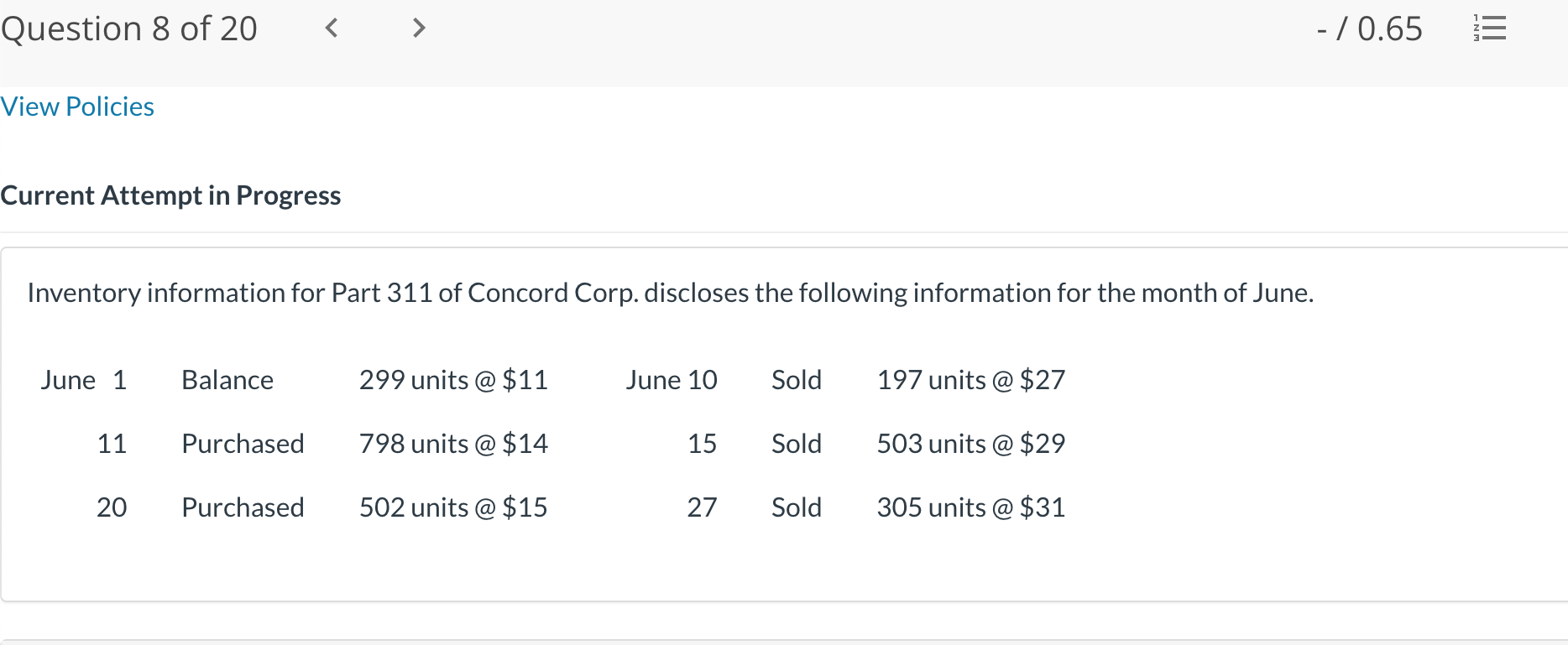Click the "197 units @ $27" sale entry

[x=970, y=380]
